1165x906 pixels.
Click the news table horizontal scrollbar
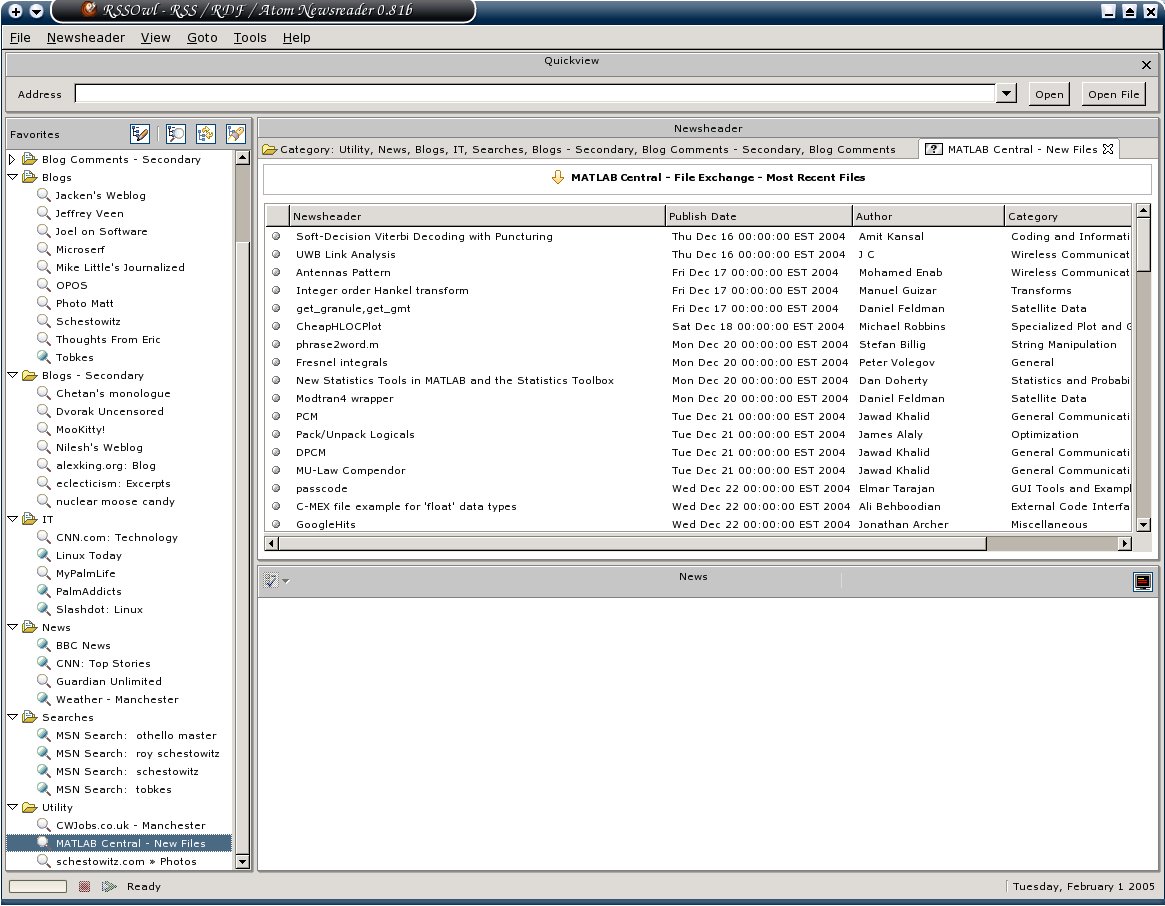click(x=632, y=543)
